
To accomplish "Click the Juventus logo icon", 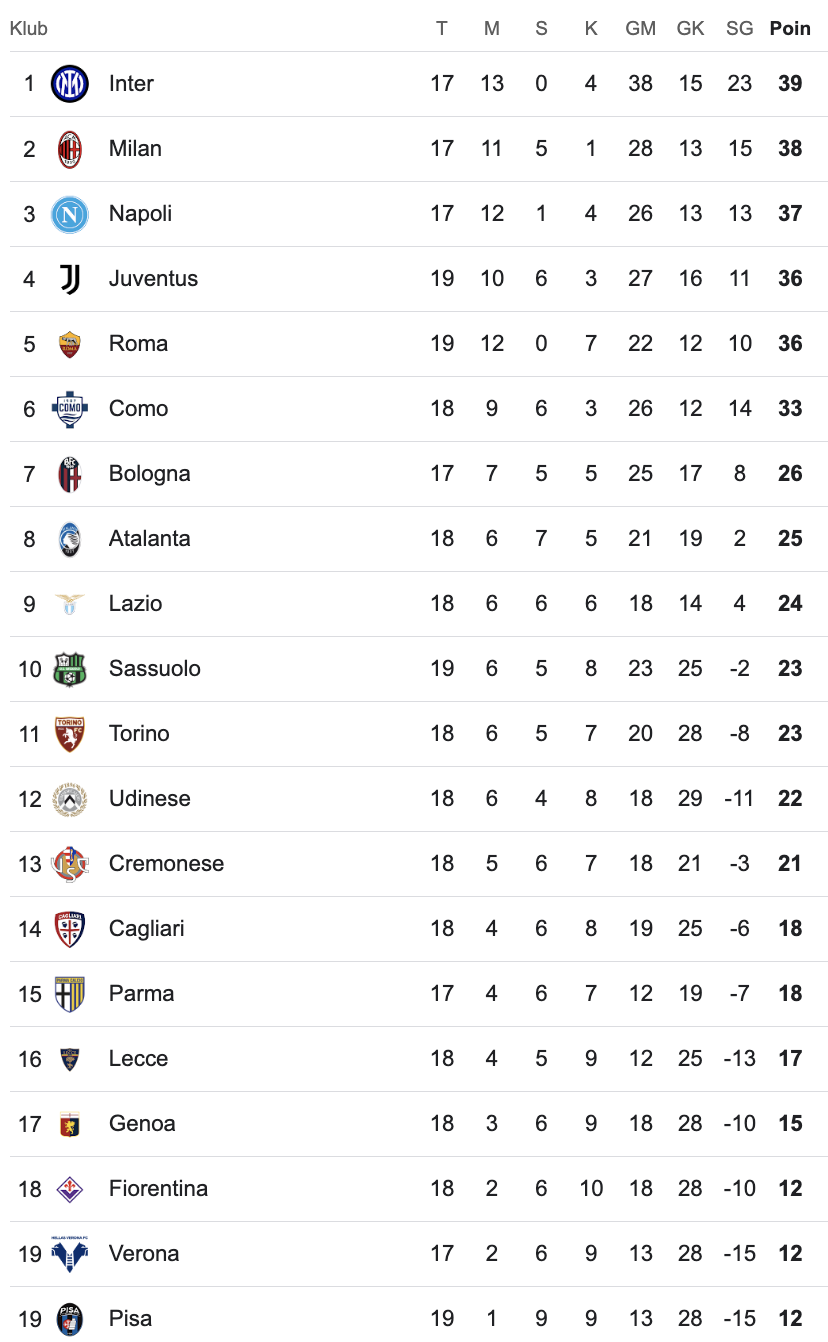I will click(70, 279).
